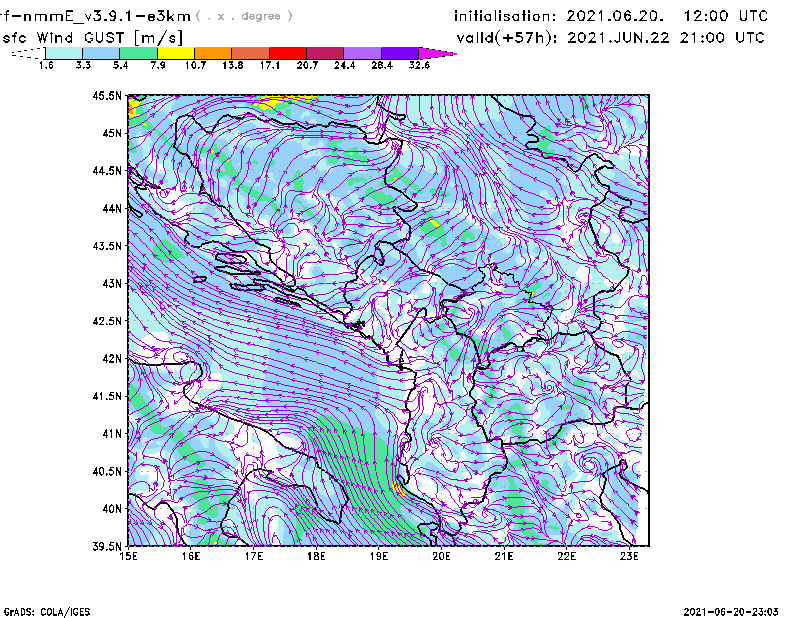Click the '39.5N' latitude label
This screenshot has width=800, height=618.
[x=107, y=547]
